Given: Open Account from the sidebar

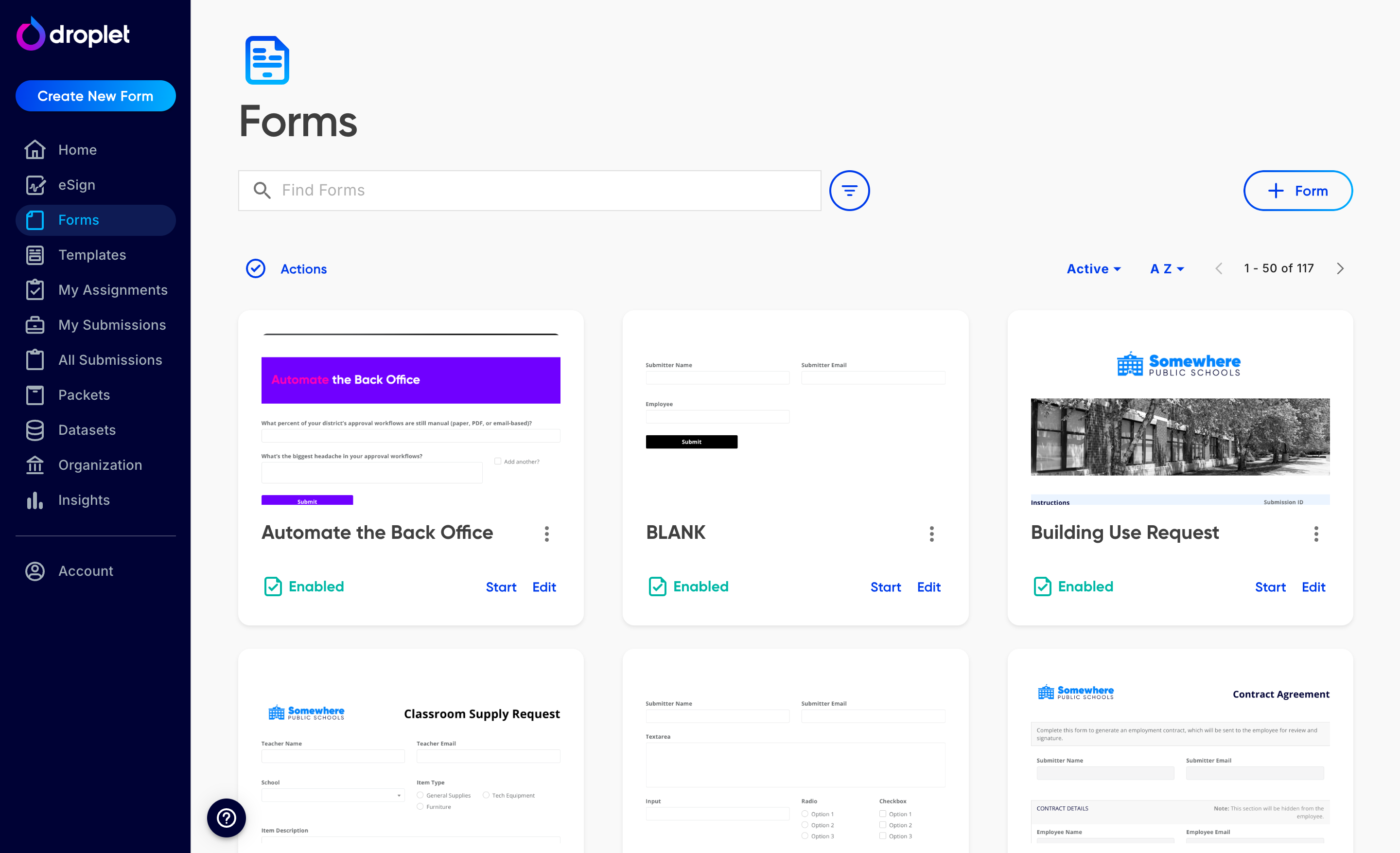Looking at the screenshot, I should 95,571.
